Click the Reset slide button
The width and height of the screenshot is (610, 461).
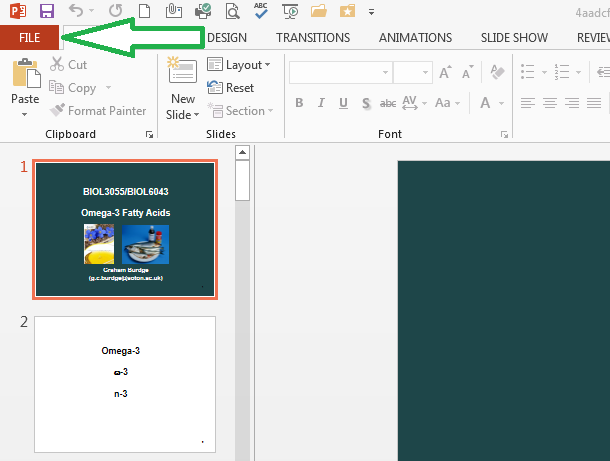click(232, 88)
